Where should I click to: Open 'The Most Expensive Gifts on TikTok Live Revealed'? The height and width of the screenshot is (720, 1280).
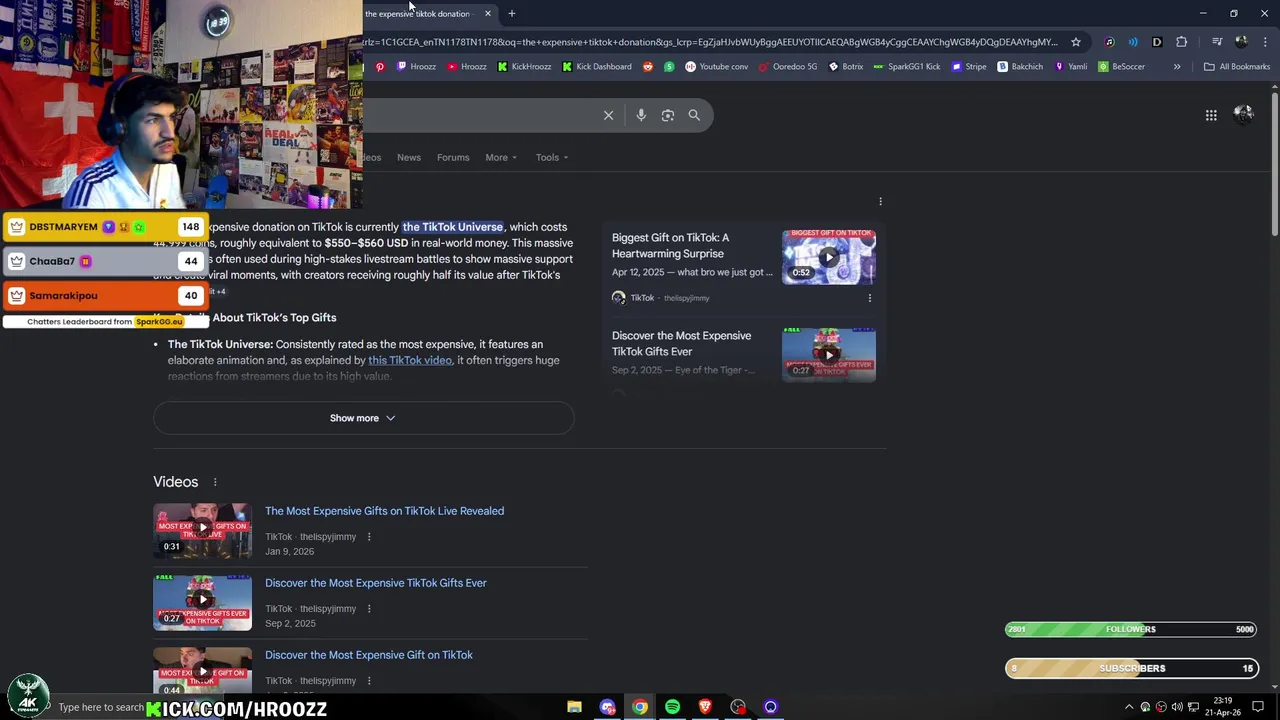[x=384, y=511]
